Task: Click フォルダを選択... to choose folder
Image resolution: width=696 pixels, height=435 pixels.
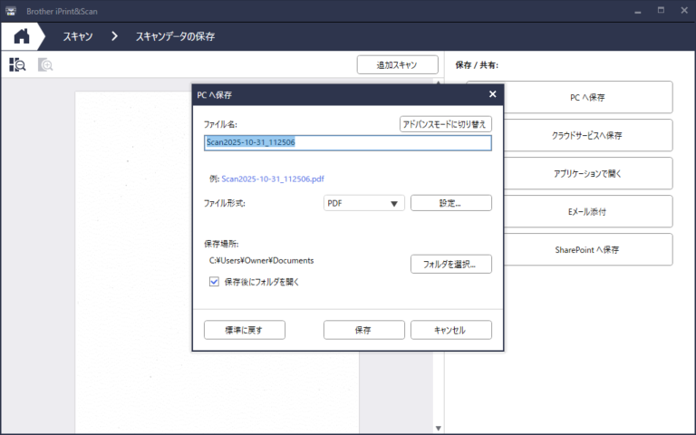Action: (x=450, y=265)
